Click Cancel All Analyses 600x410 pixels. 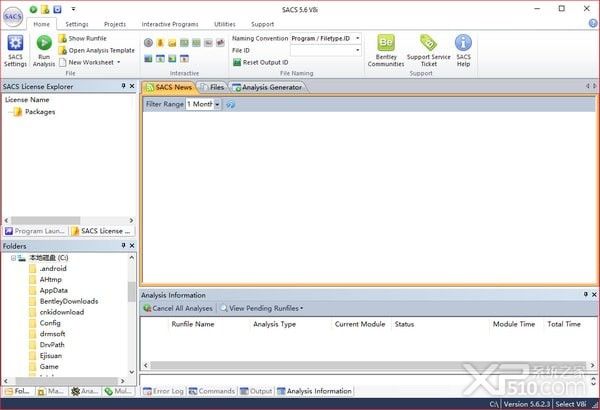(178, 308)
